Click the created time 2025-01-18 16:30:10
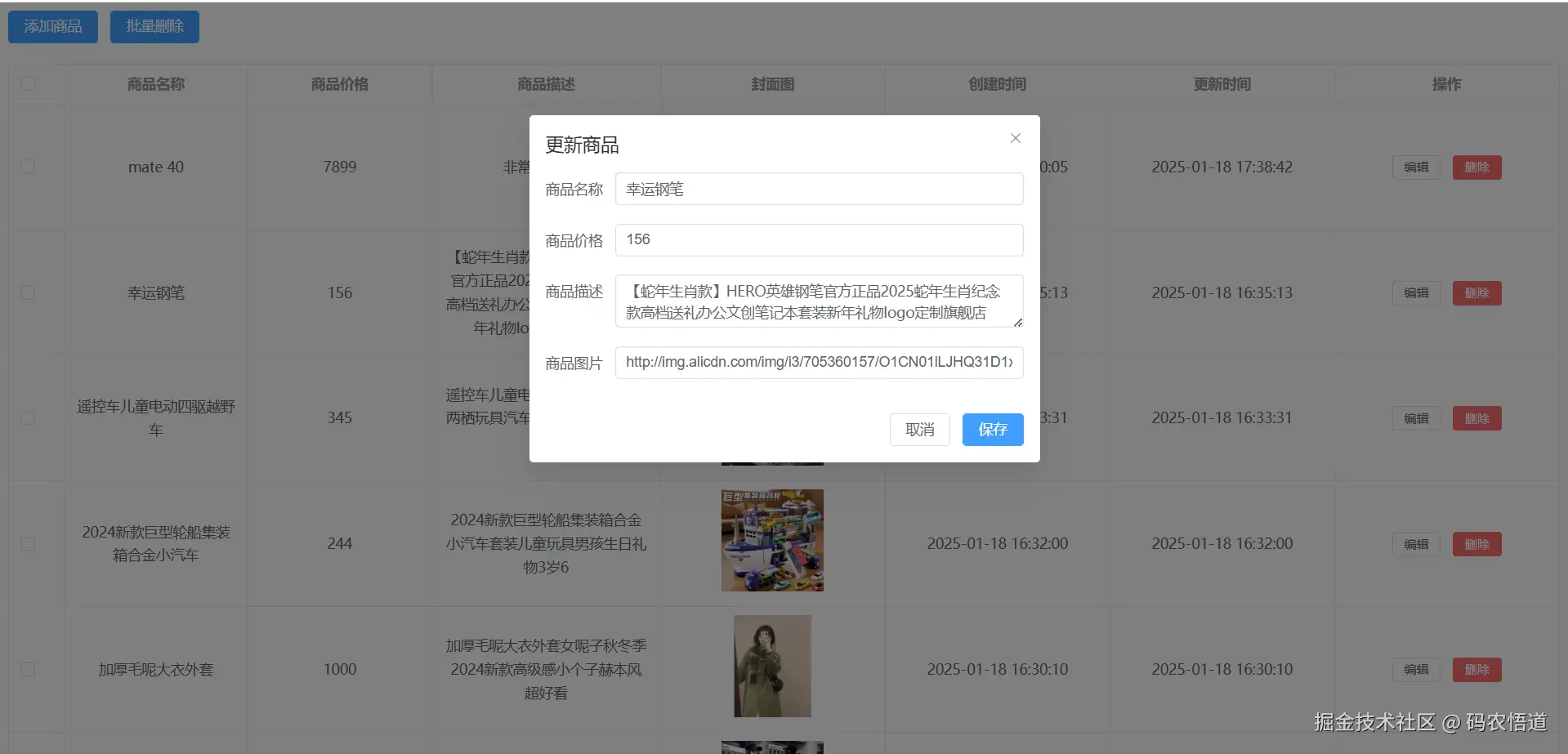The width and height of the screenshot is (1568, 754). pos(997,670)
